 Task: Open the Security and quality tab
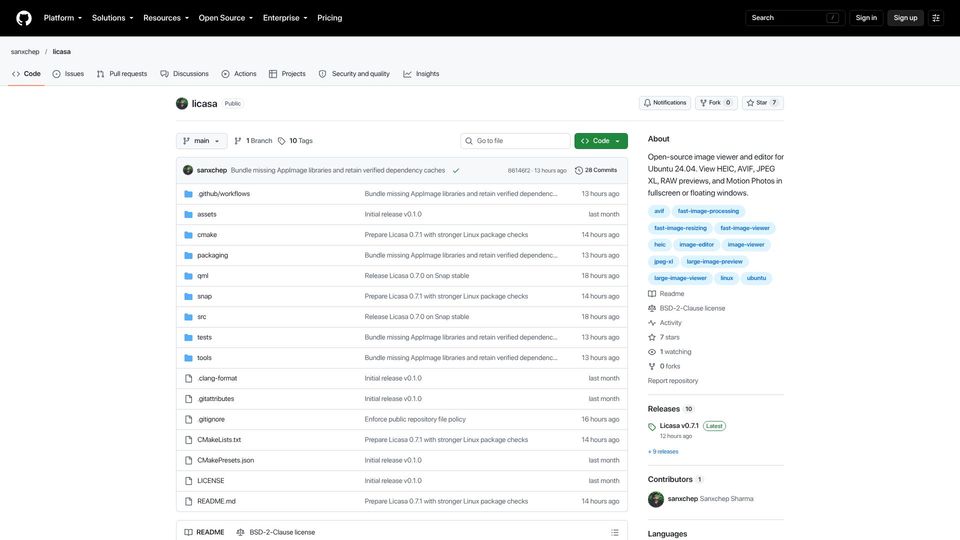coord(354,73)
